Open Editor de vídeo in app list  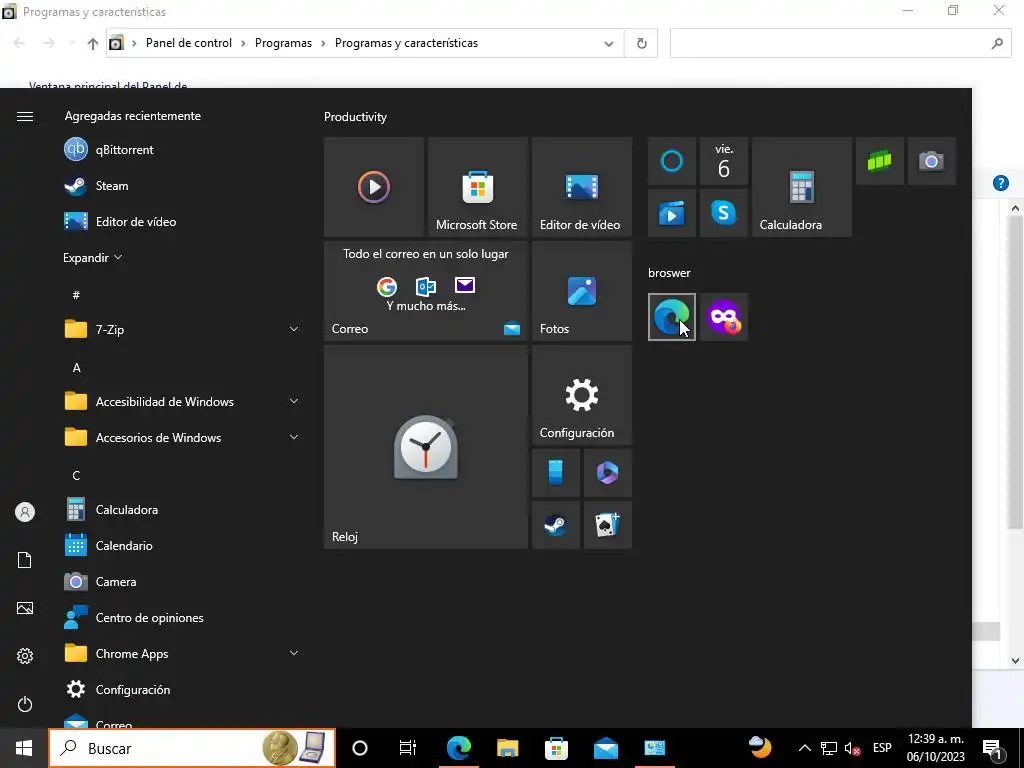pyautogui.click(x=183, y=221)
